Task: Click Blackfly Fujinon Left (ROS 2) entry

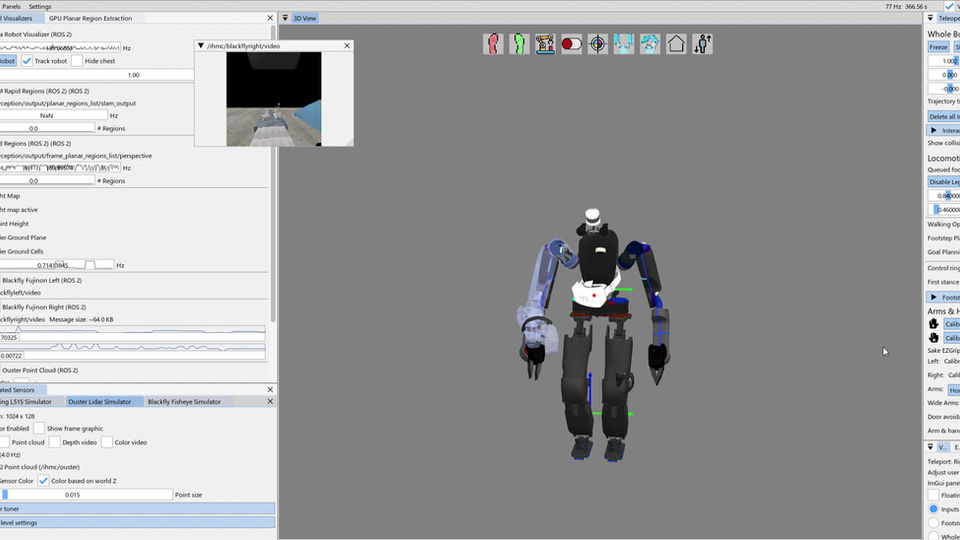Action: point(42,280)
